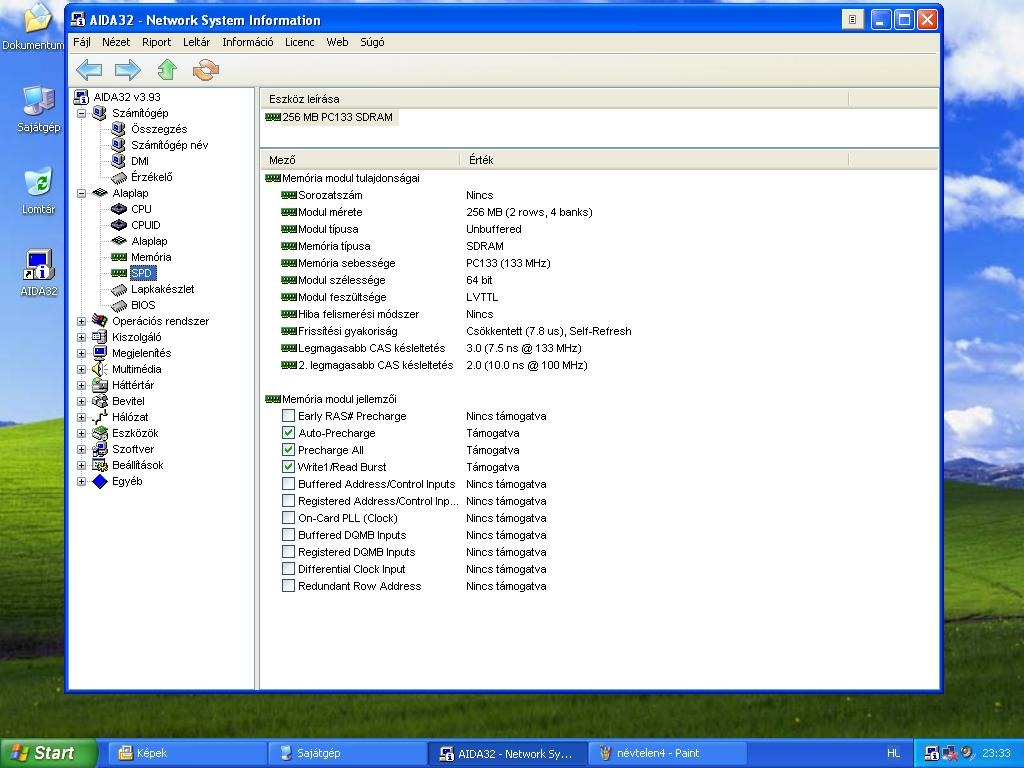Toggle the Buffered DQMB Inputs checkbox
This screenshot has width=1024, height=768.
coord(288,534)
